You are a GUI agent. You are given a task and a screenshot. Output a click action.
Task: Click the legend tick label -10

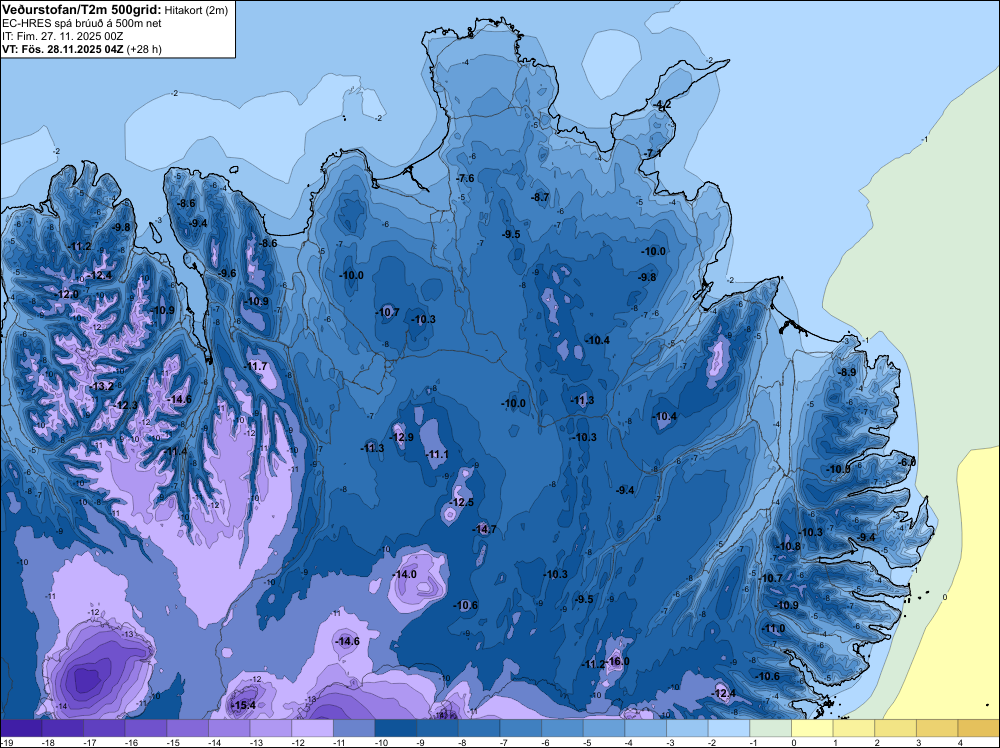pyautogui.click(x=379, y=742)
